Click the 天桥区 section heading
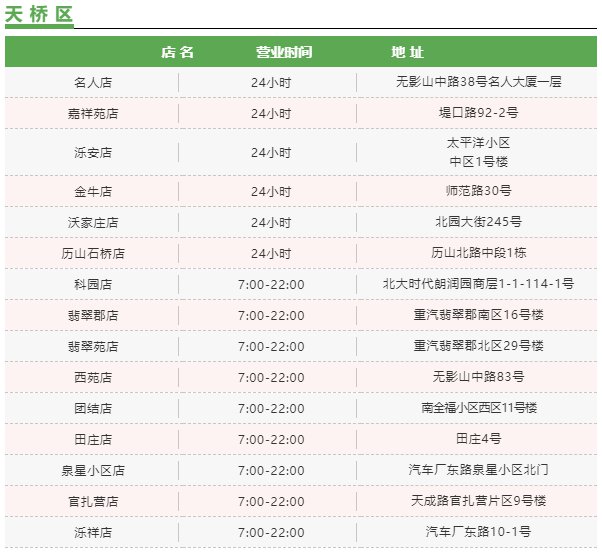Screen dimensions: 602x552 point(39,14)
